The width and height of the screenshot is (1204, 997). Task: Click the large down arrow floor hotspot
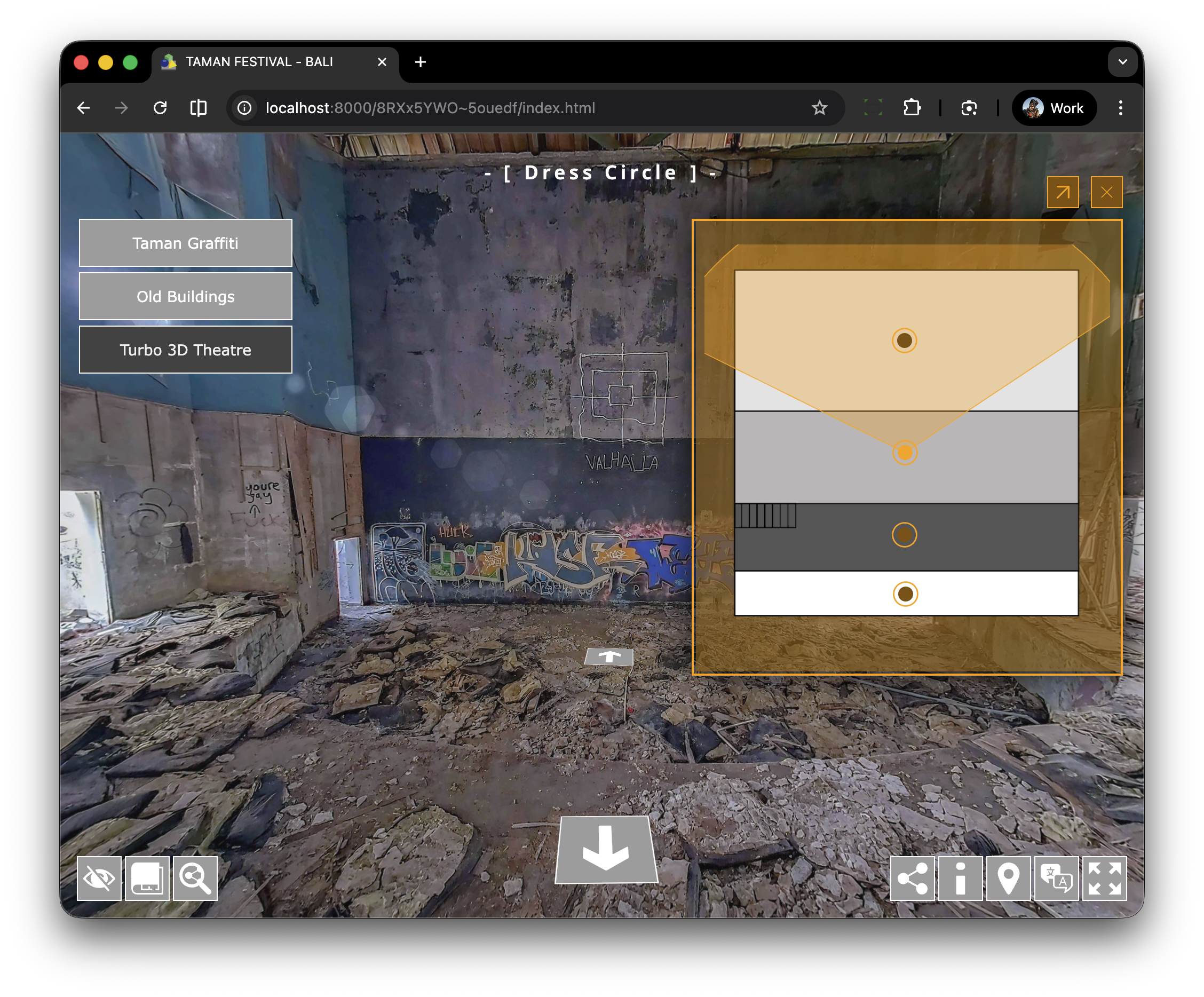[x=606, y=850]
